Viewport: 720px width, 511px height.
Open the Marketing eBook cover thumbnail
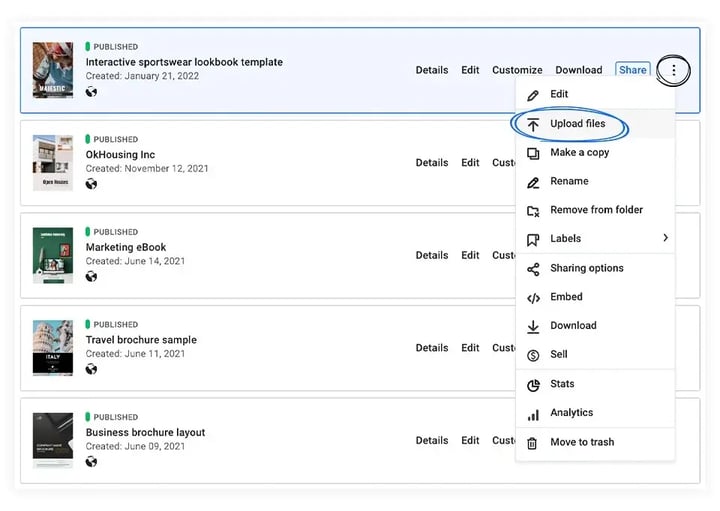coord(53,255)
